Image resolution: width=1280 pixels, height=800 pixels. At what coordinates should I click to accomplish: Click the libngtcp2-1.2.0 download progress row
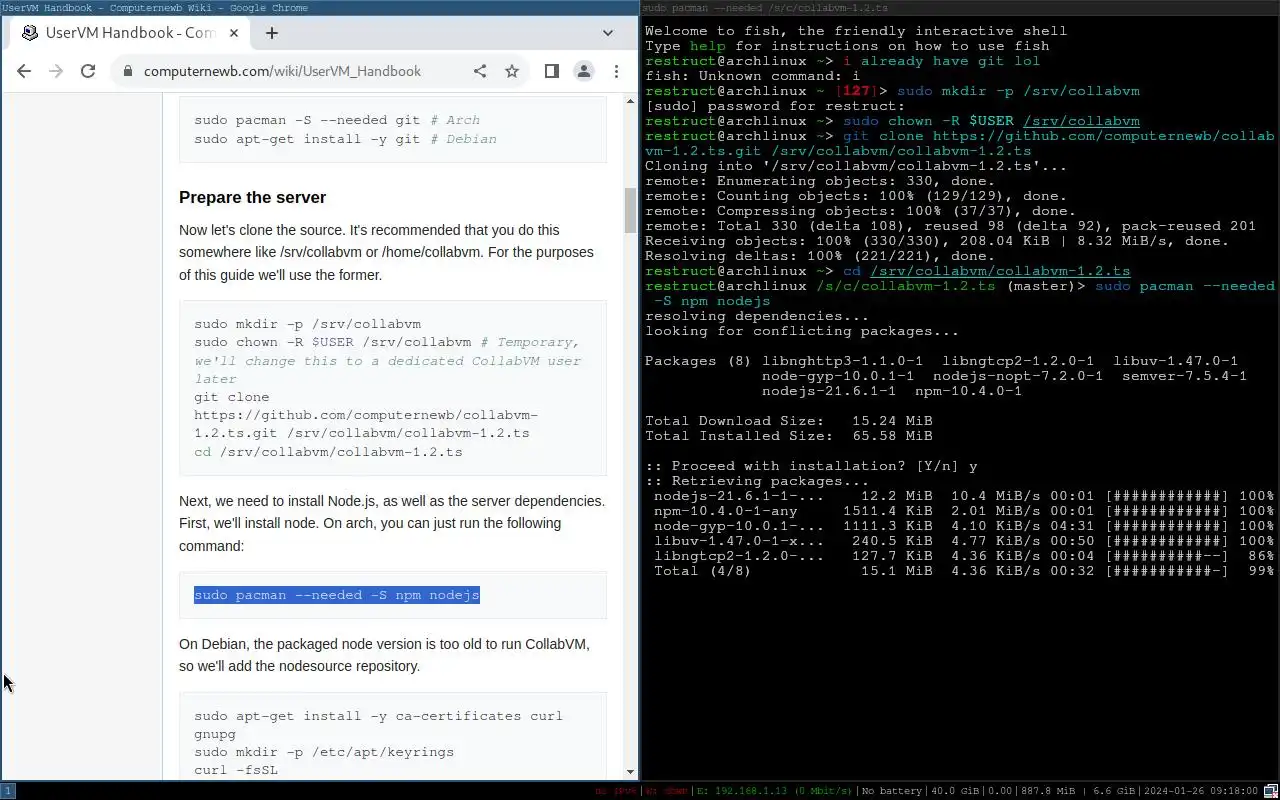tap(964, 556)
